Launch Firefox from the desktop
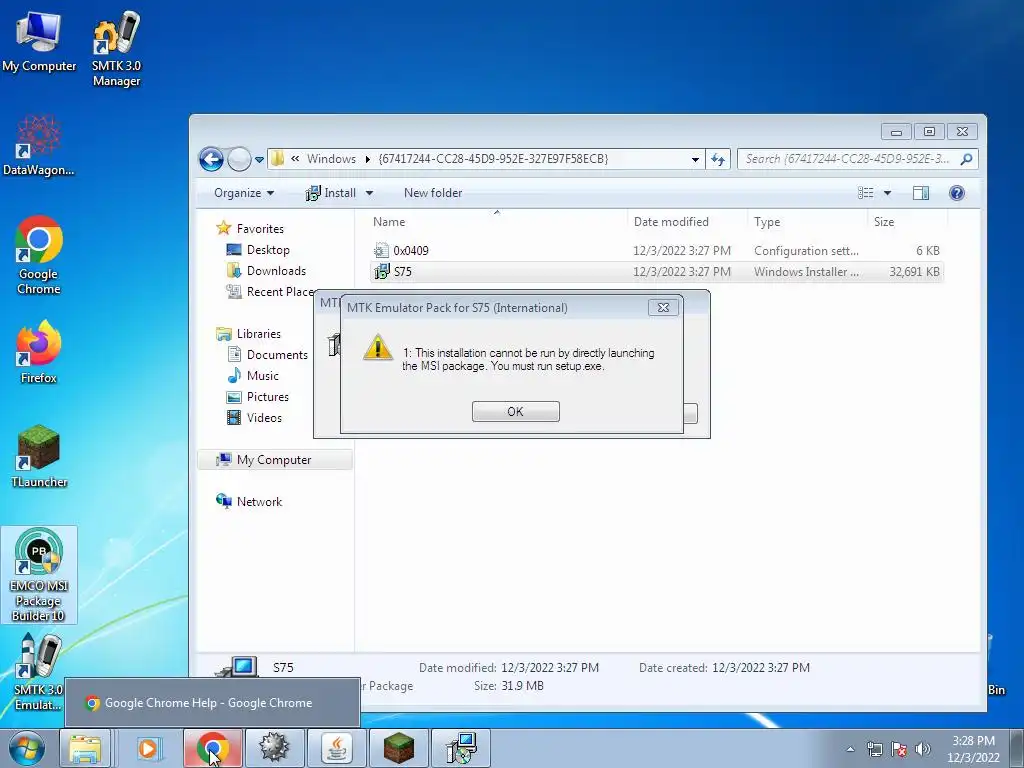Screen dimensions: 1024x768 click(39, 351)
